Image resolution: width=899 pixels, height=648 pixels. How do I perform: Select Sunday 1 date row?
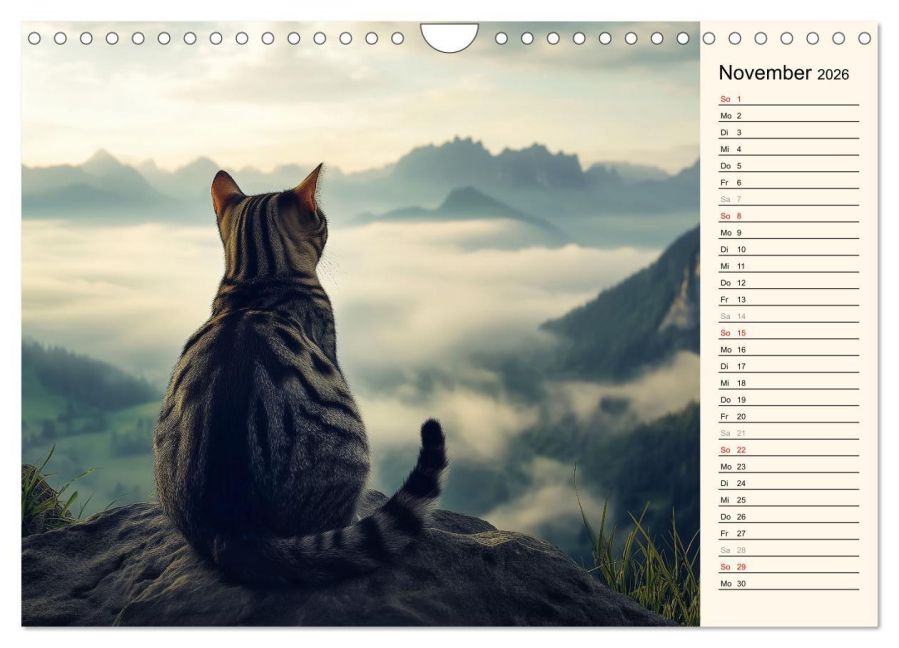[788, 99]
